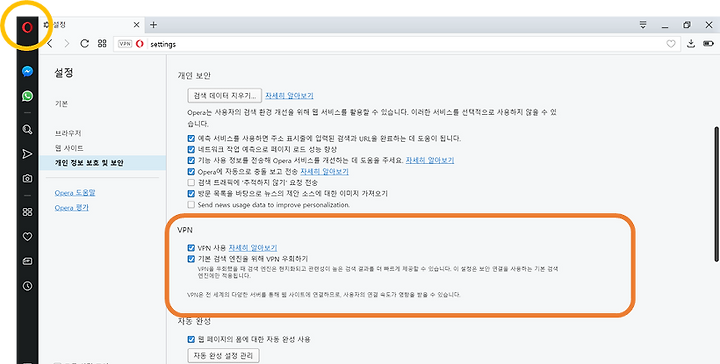Toggle 기능 사용 정보 전송 checkbox
This screenshot has height=364, width=720.
(x=191, y=160)
